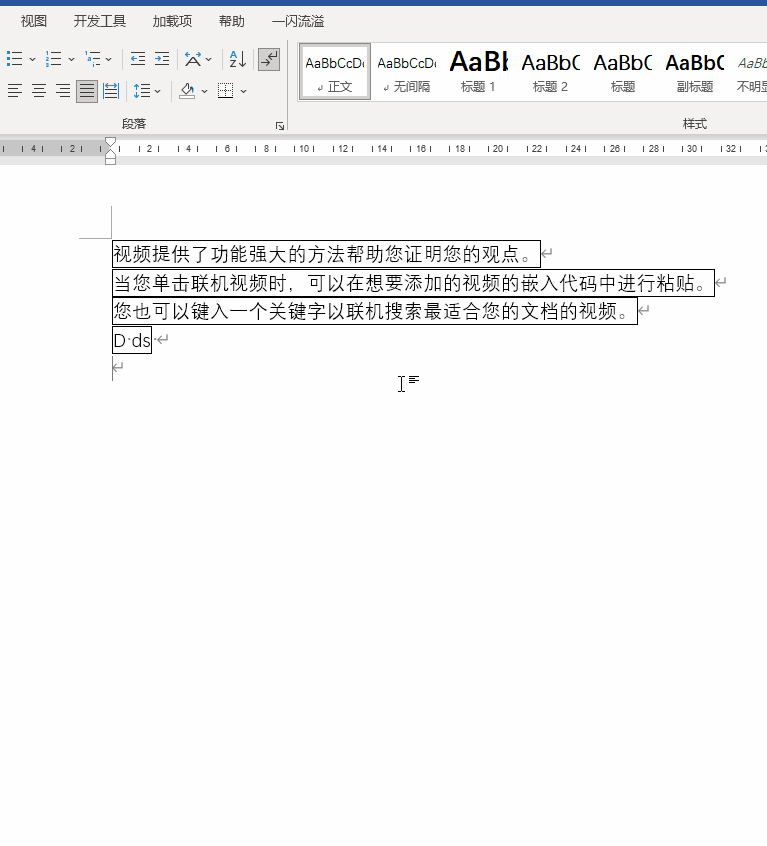This screenshot has width=767, height=846.
Task: Apply multilevel list formatting
Action: 93,59
